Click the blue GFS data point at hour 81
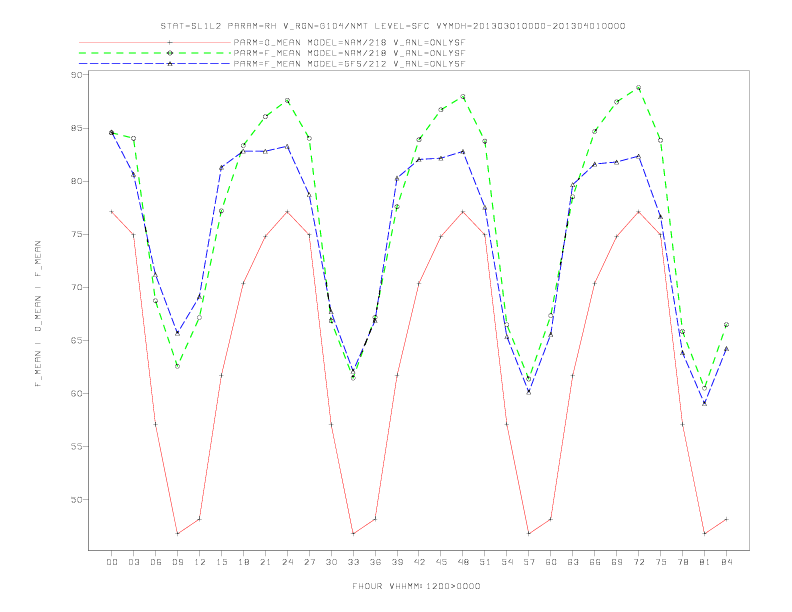Screen dimensions: 792x612 point(705,403)
